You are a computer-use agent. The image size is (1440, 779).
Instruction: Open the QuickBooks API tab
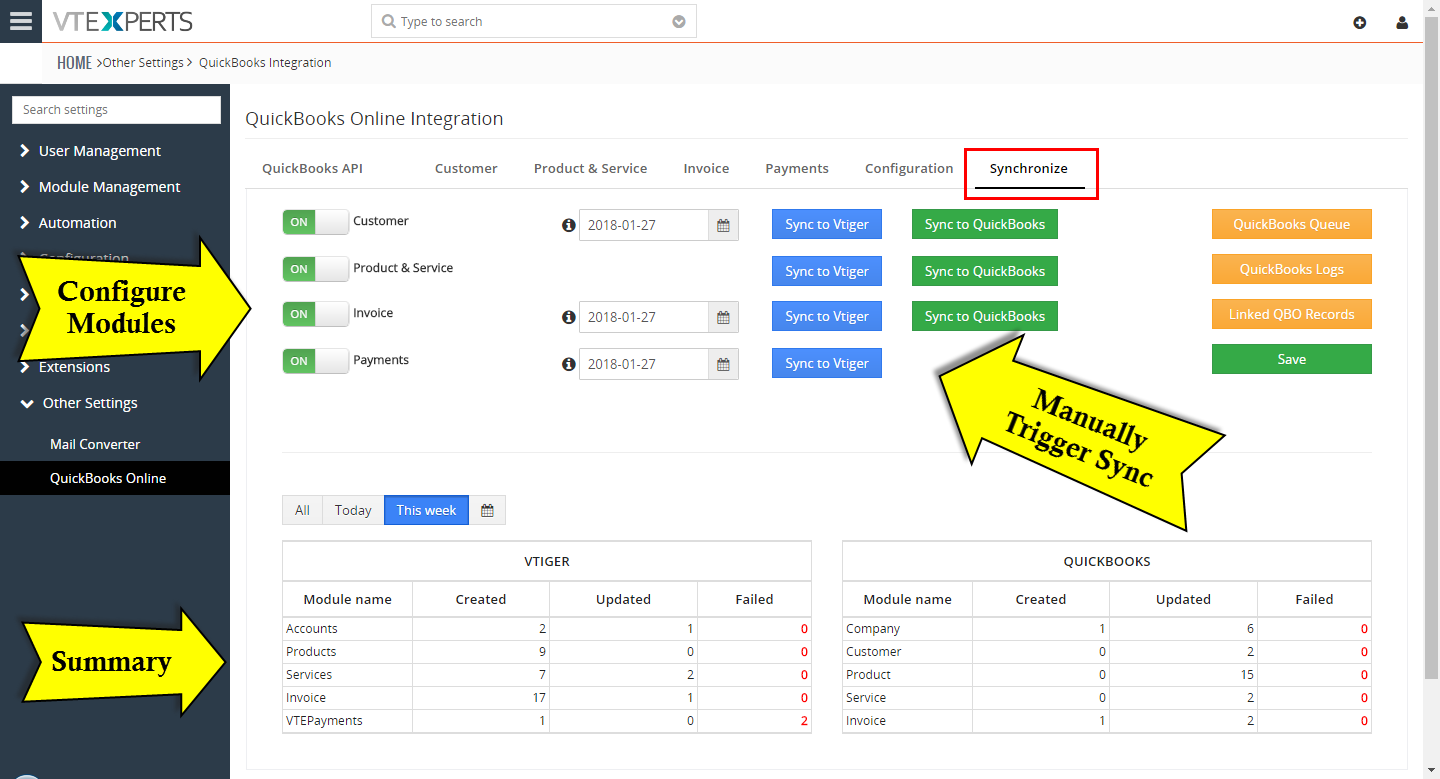coord(312,168)
